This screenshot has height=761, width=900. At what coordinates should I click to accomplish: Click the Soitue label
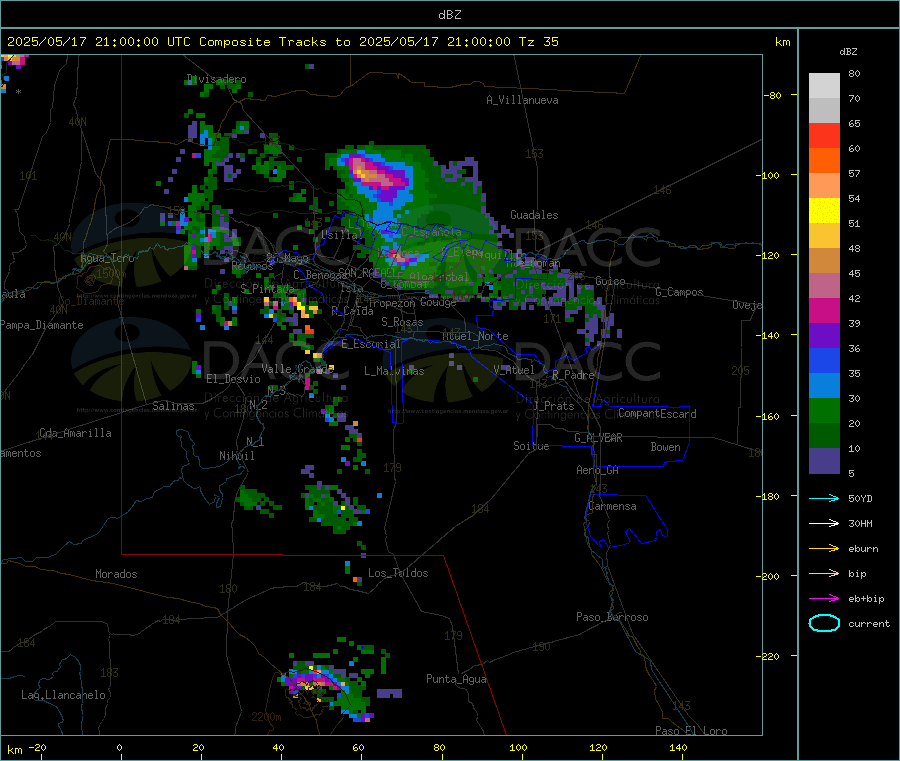531,445
